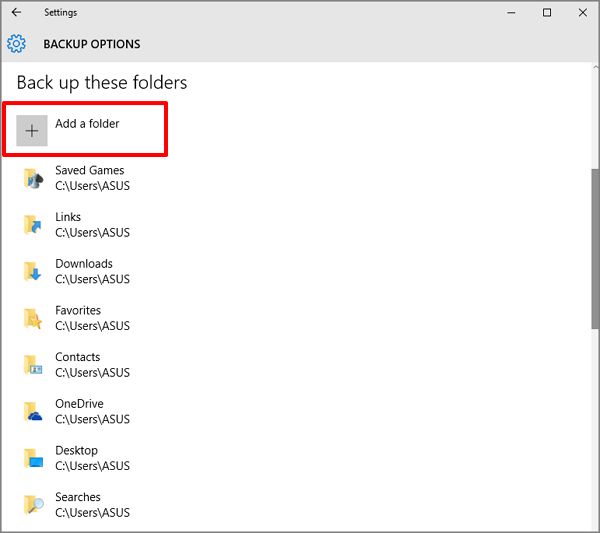Select the Links folder icon

pyautogui.click(x=33, y=225)
